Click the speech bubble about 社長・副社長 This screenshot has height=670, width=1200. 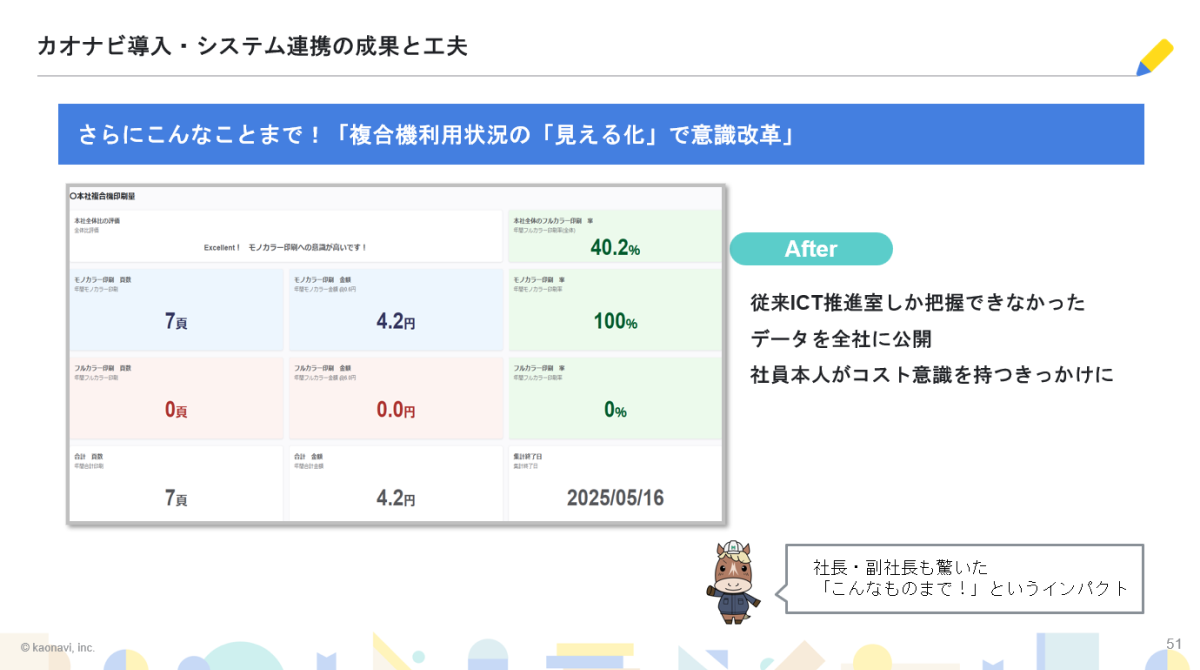964,579
